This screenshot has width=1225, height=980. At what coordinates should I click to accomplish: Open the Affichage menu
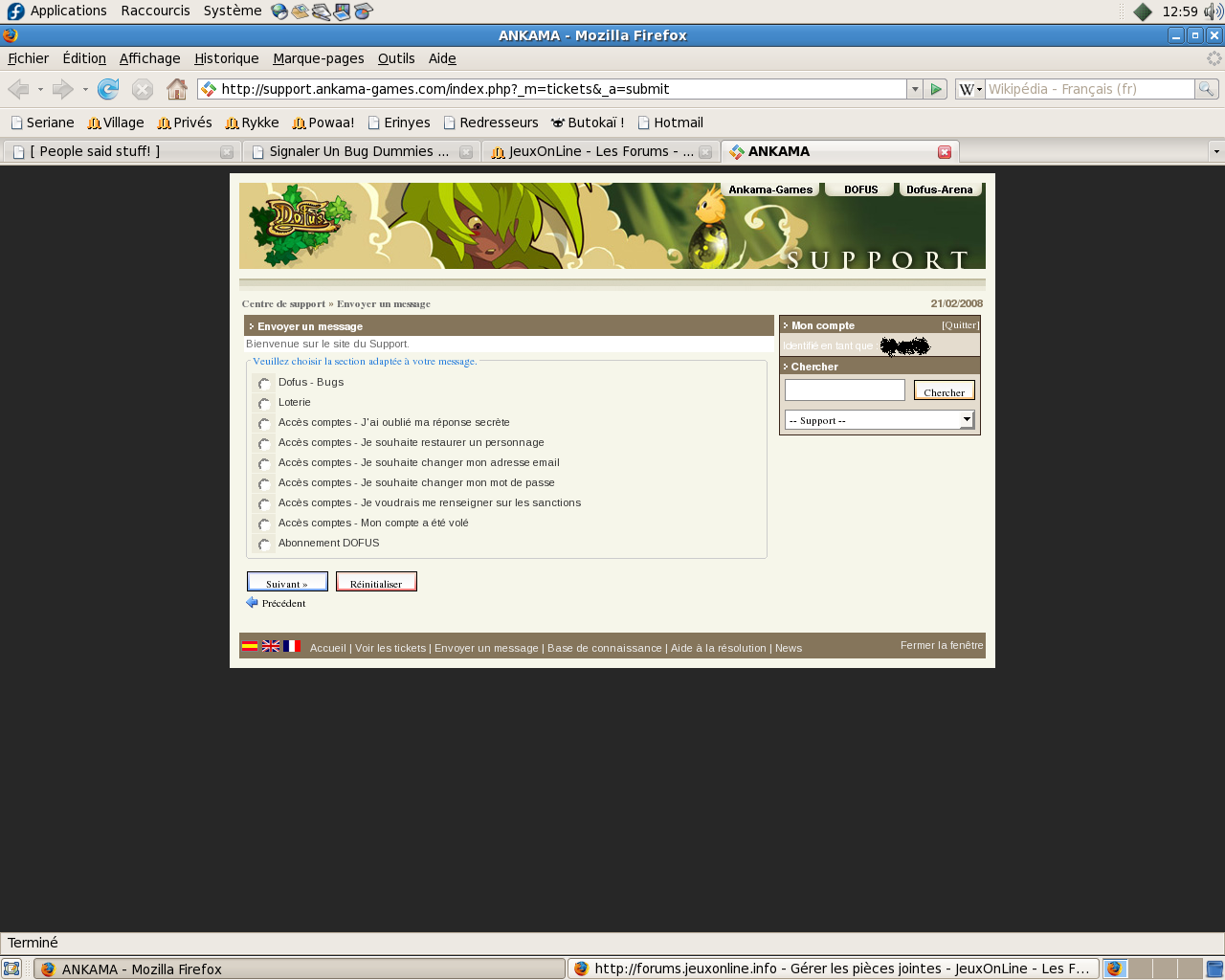(149, 58)
